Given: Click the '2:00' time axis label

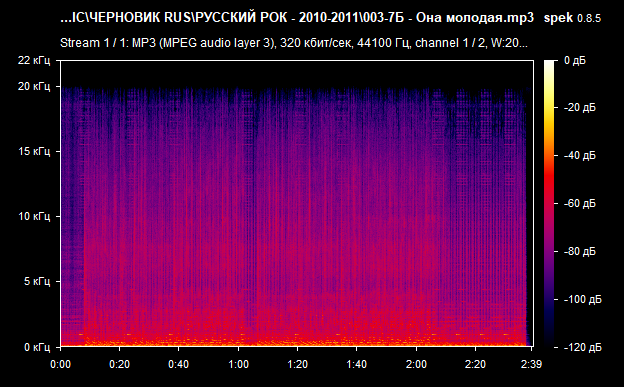Looking at the screenshot, I should pos(416,364).
